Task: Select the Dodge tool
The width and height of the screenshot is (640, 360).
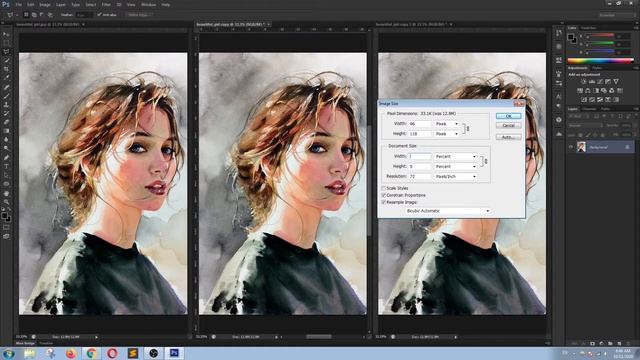Action: pyautogui.click(x=6, y=149)
